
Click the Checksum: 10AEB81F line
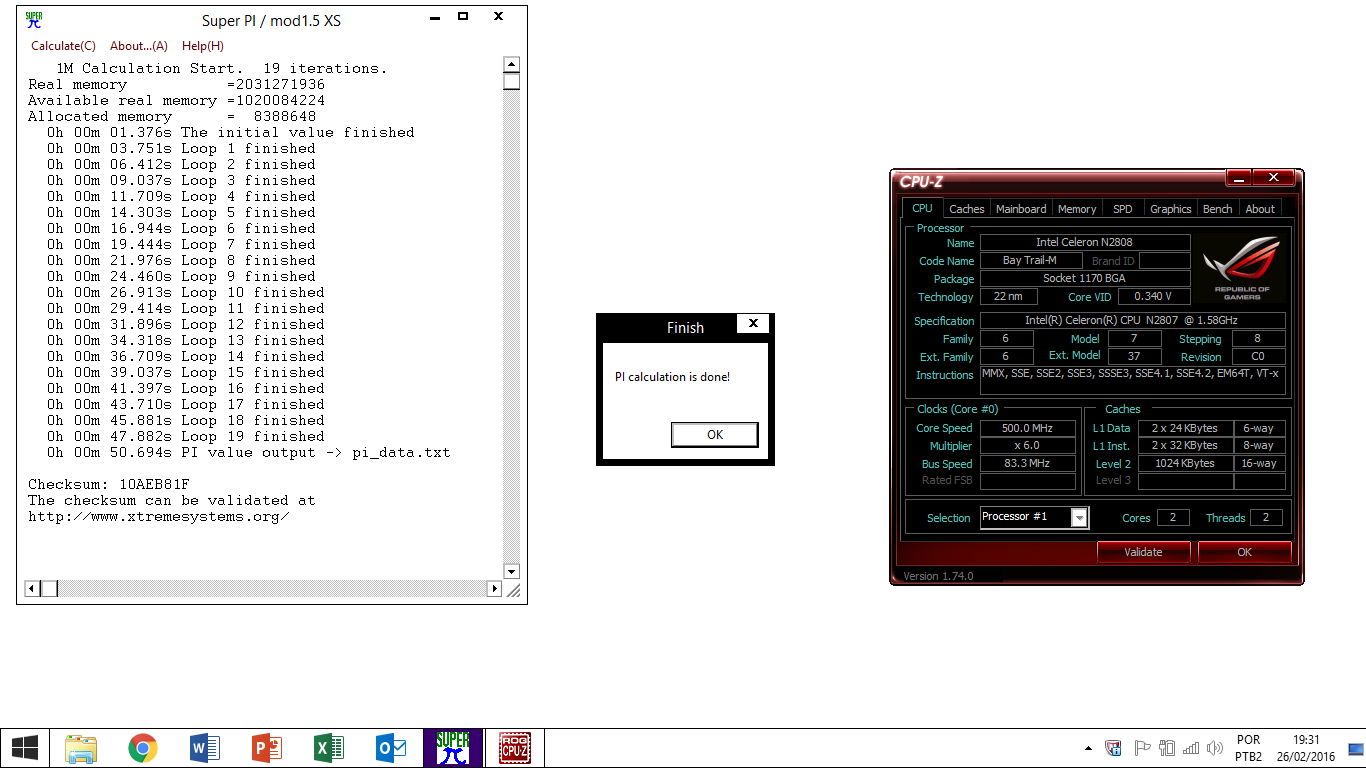coord(109,484)
